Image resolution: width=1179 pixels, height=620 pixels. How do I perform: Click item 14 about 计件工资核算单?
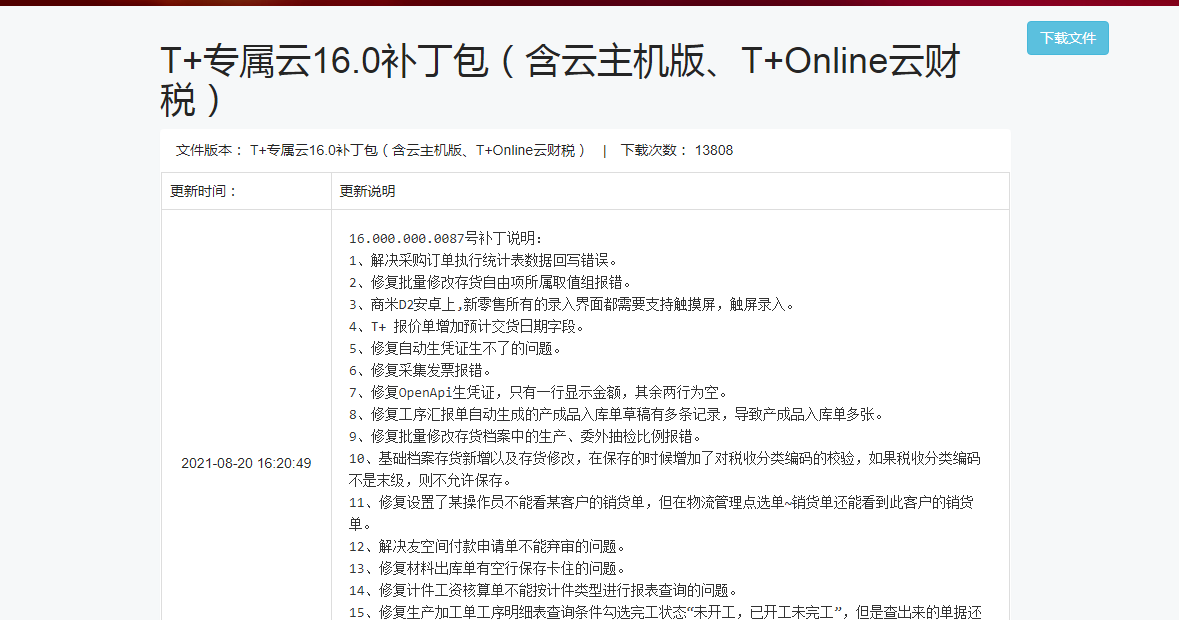click(544, 590)
